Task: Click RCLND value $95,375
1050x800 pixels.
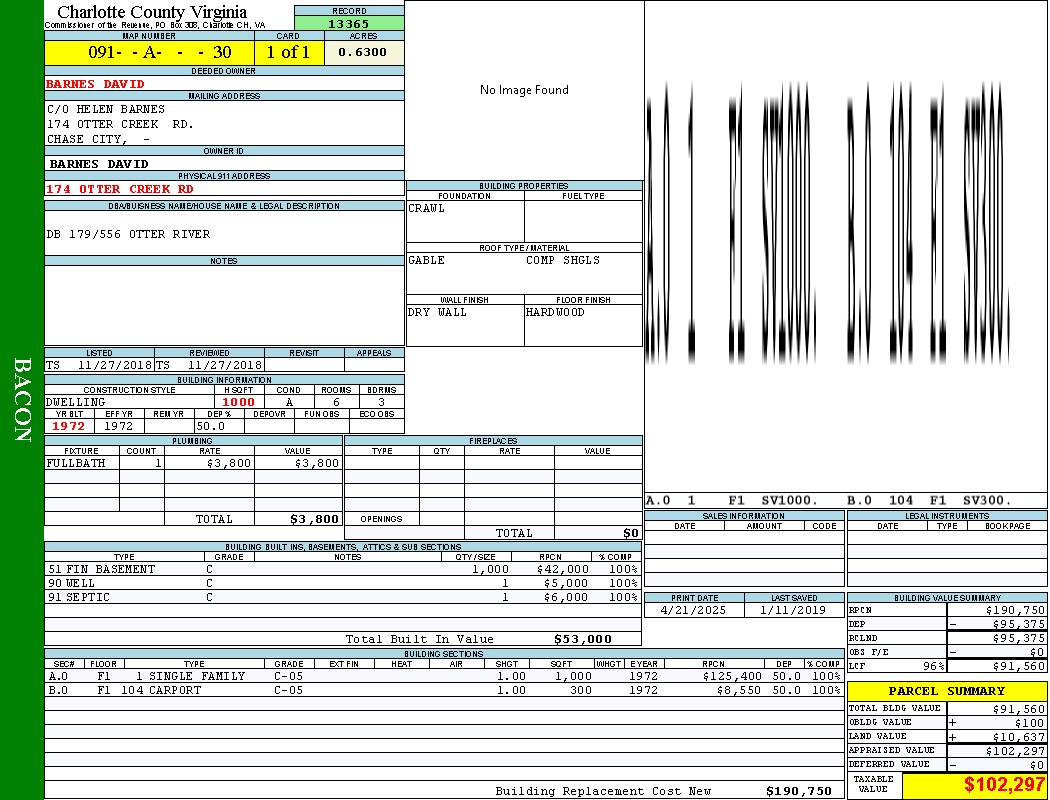Action: click(x=1019, y=638)
